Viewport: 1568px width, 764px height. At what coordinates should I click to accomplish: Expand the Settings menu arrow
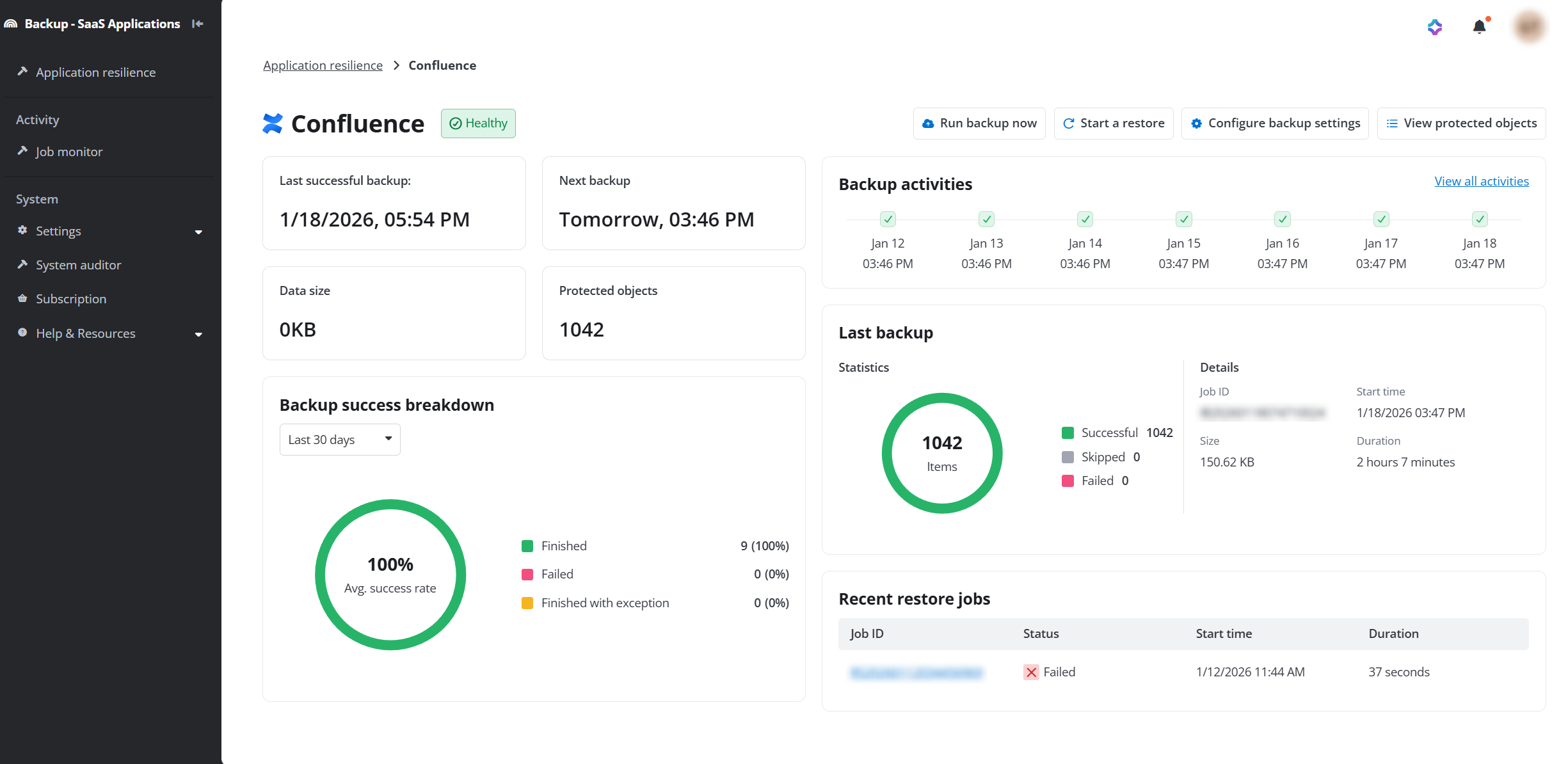[x=198, y=232]
